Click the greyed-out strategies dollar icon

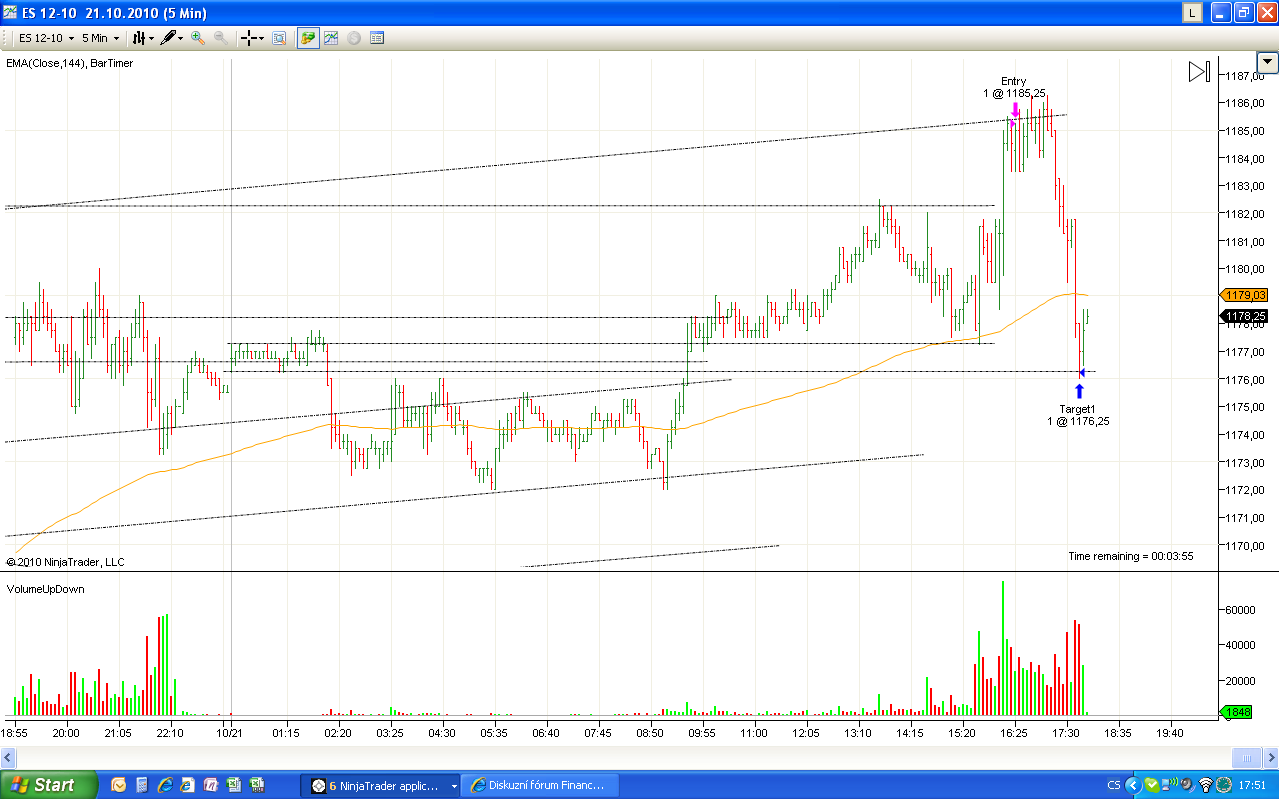[x=353, y=38]
